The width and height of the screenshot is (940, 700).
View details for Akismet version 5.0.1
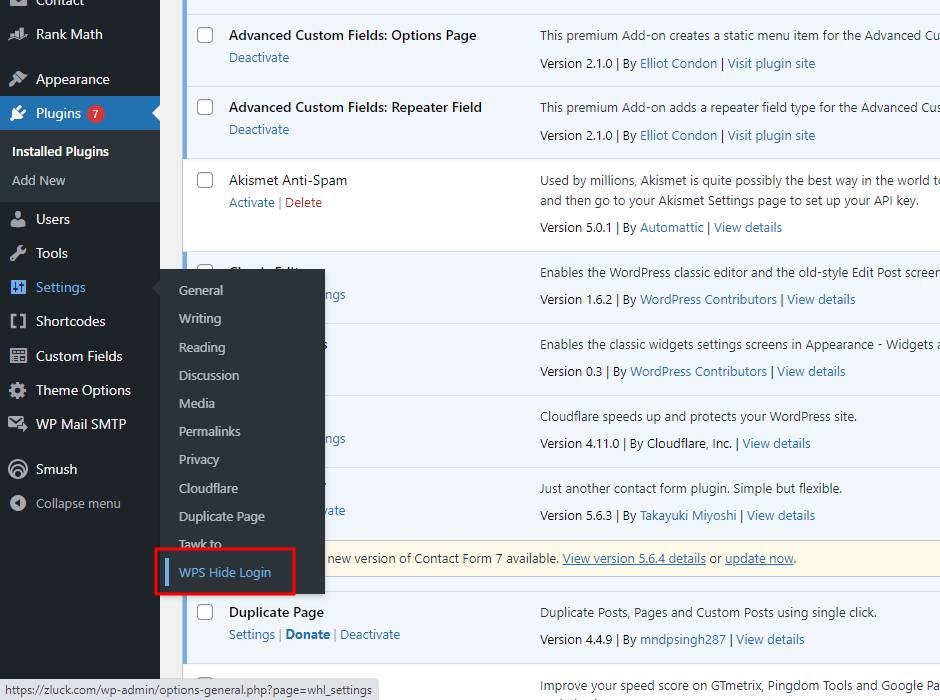pyautogui.click(x=748, y=228)
